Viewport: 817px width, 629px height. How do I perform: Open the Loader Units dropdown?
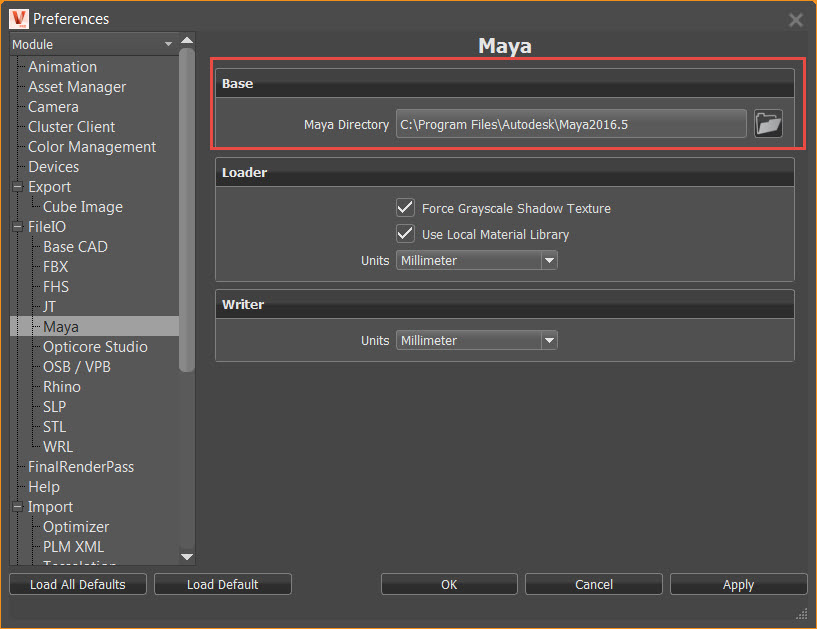(x=548, y=260)
